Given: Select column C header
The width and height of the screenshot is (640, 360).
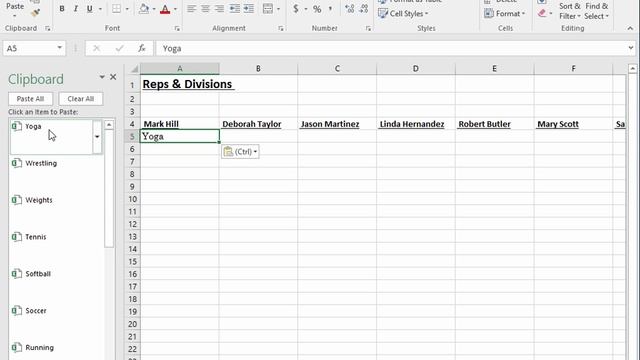Looking at the screenshot, I should [337, 69].
